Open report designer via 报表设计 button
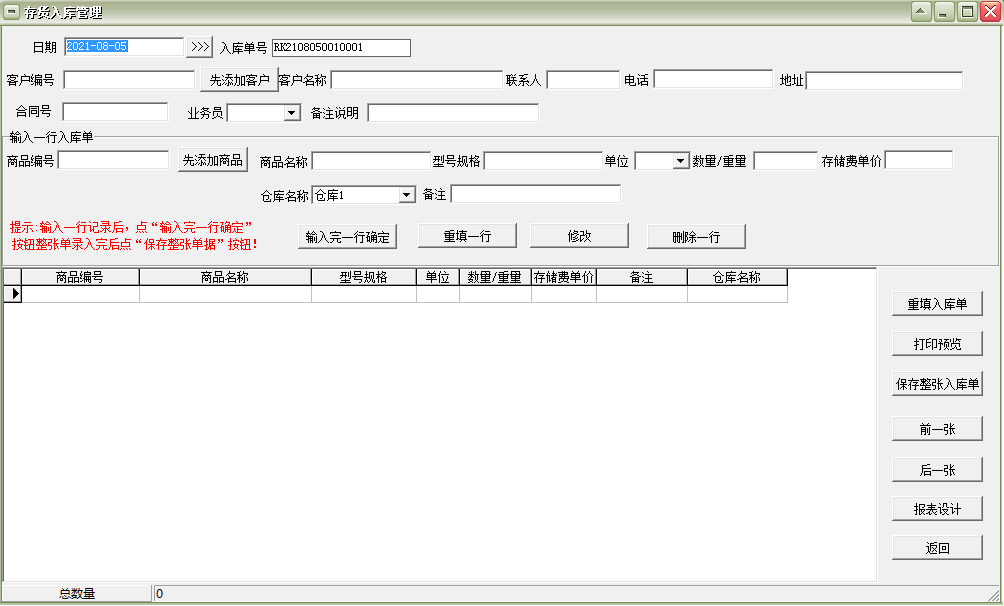The height and width of the screenshot is (606, 1004). point(937,508)
